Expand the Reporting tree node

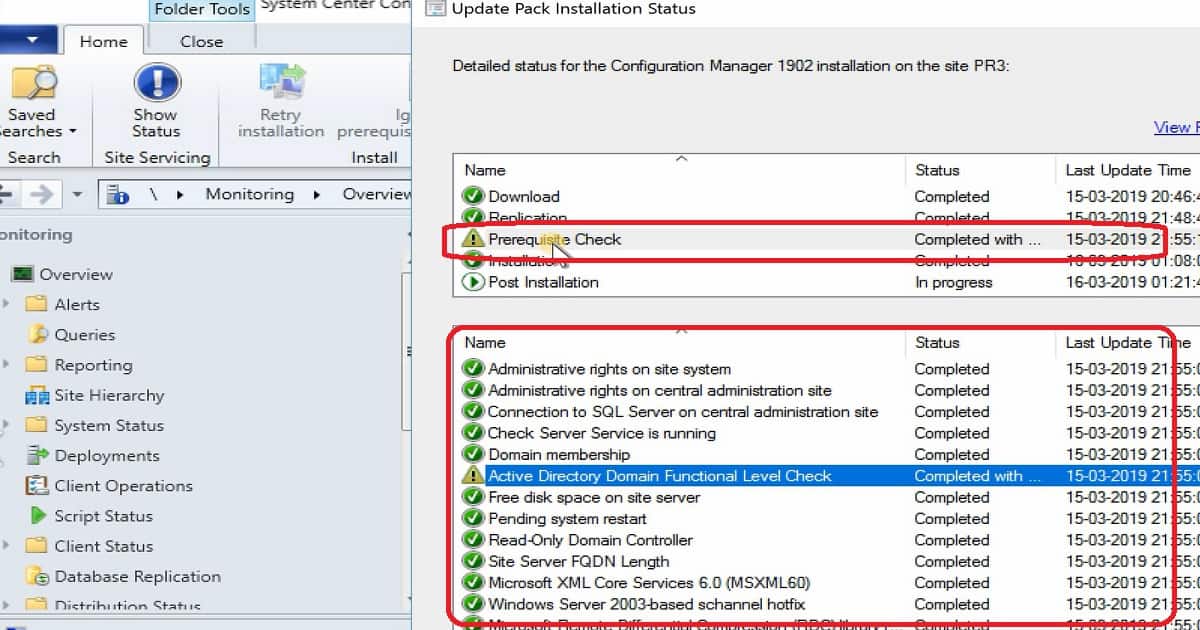coord(7,365)
